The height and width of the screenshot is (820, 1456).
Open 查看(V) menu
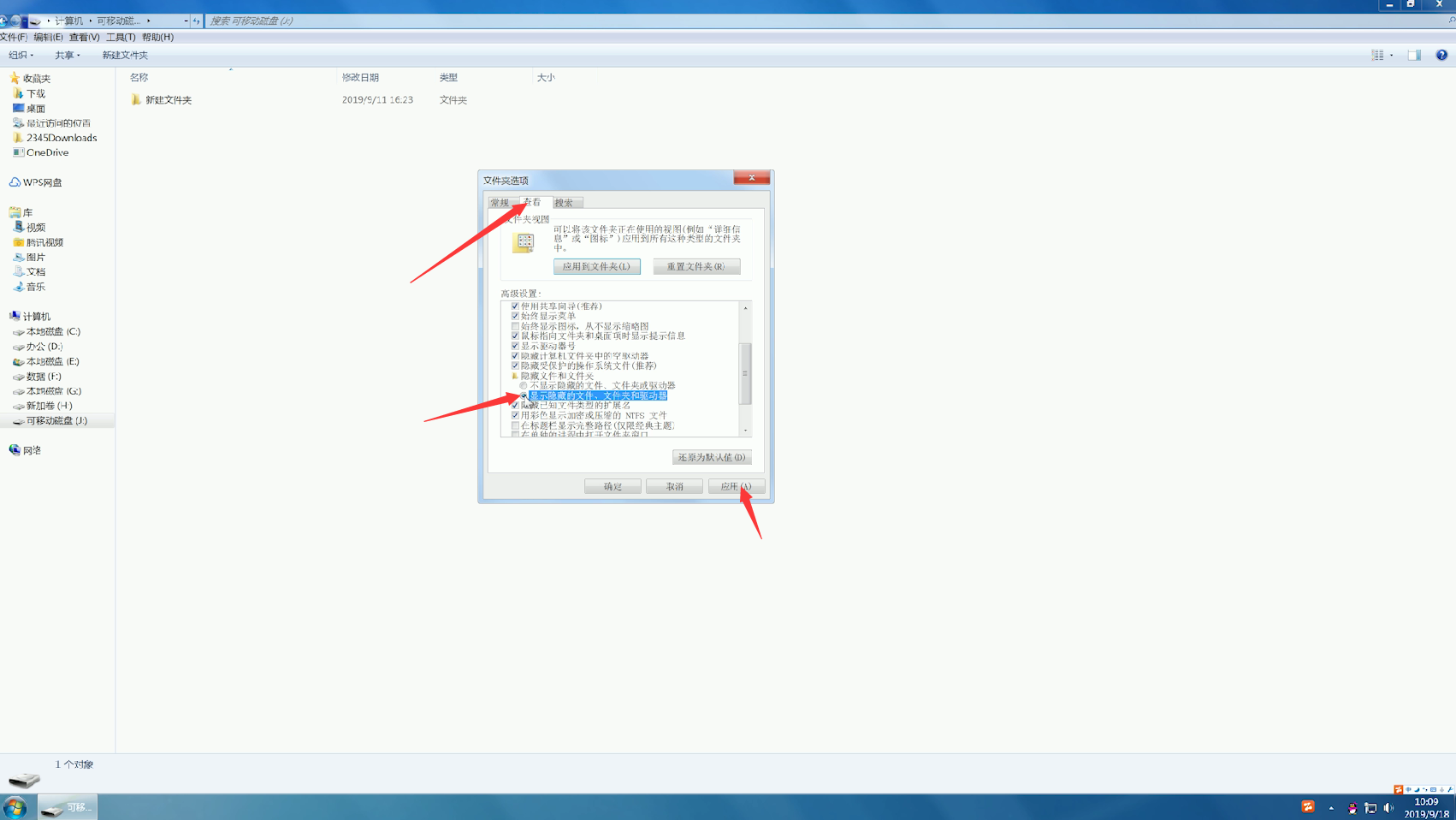click(x=84, y=38)
